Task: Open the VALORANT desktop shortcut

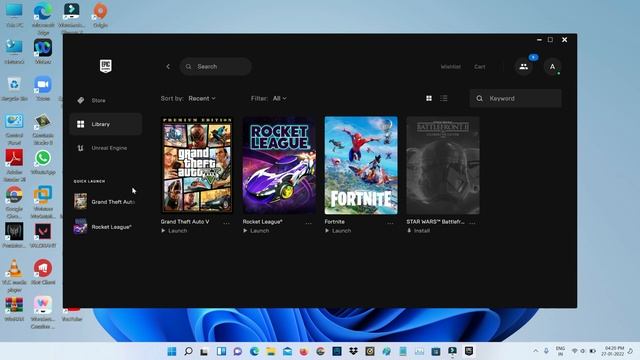Action: (x=43, y=236)
